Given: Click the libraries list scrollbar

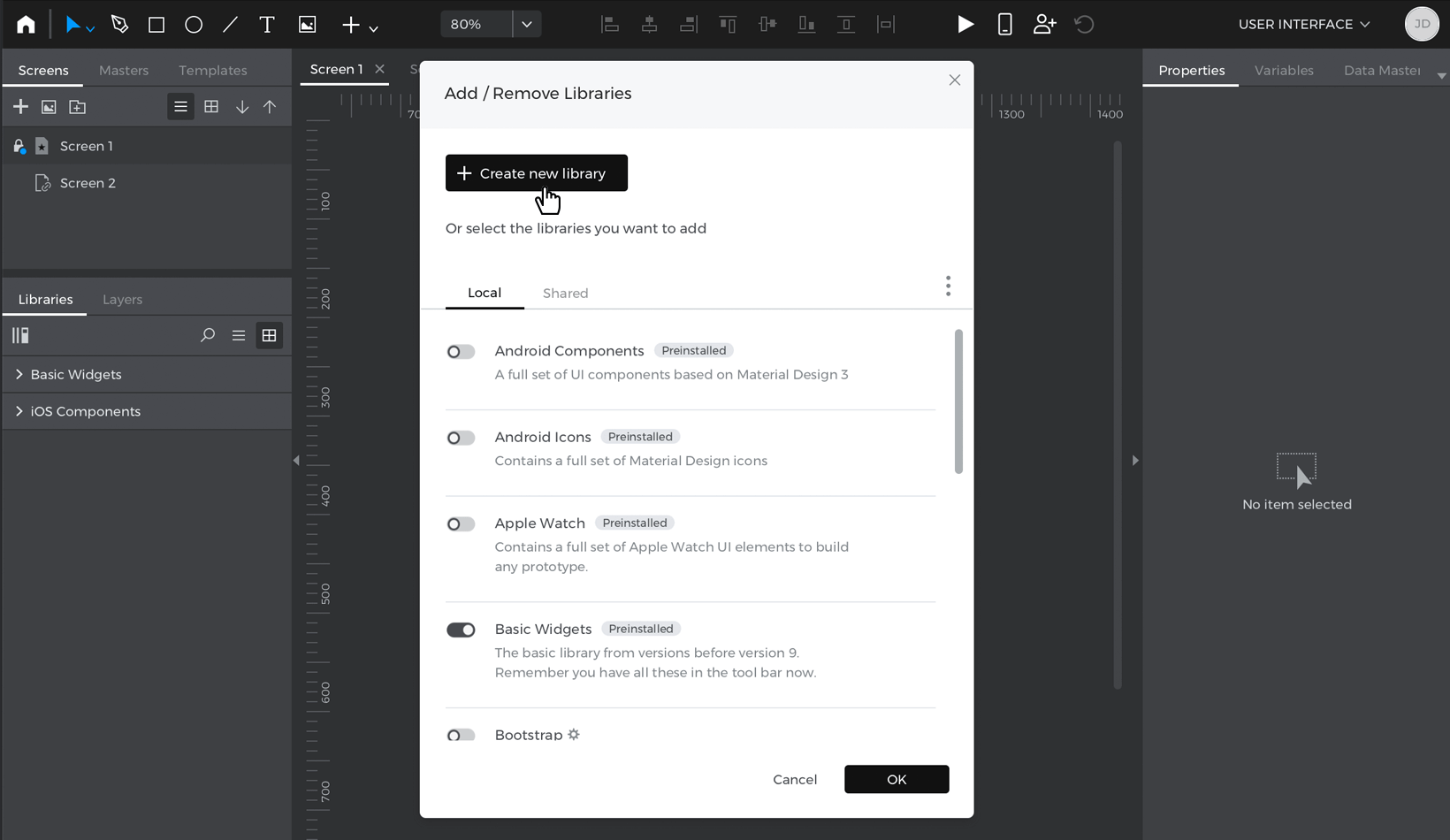Looking at the screenshot, I should [958, 401].
